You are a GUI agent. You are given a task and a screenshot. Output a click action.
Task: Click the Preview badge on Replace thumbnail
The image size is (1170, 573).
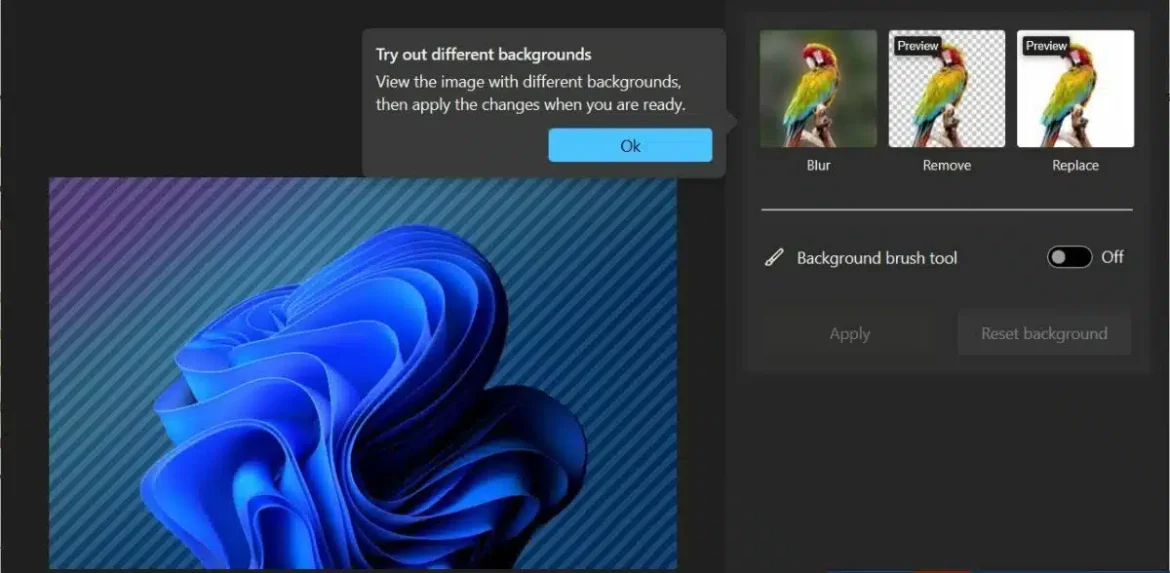coord(1046,46)
